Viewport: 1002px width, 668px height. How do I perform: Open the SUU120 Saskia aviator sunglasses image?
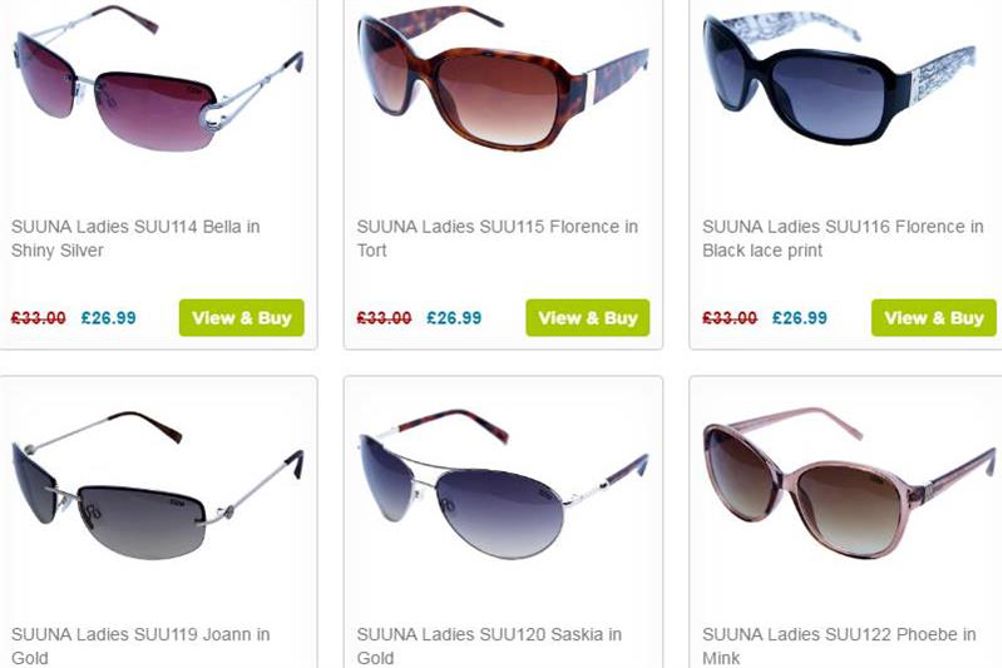pyautogui.click(x=503, y=485)
